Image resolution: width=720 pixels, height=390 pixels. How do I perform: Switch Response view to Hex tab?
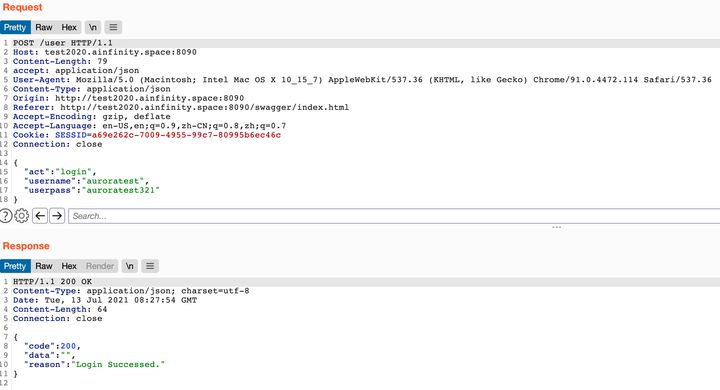tap(69, 266)
